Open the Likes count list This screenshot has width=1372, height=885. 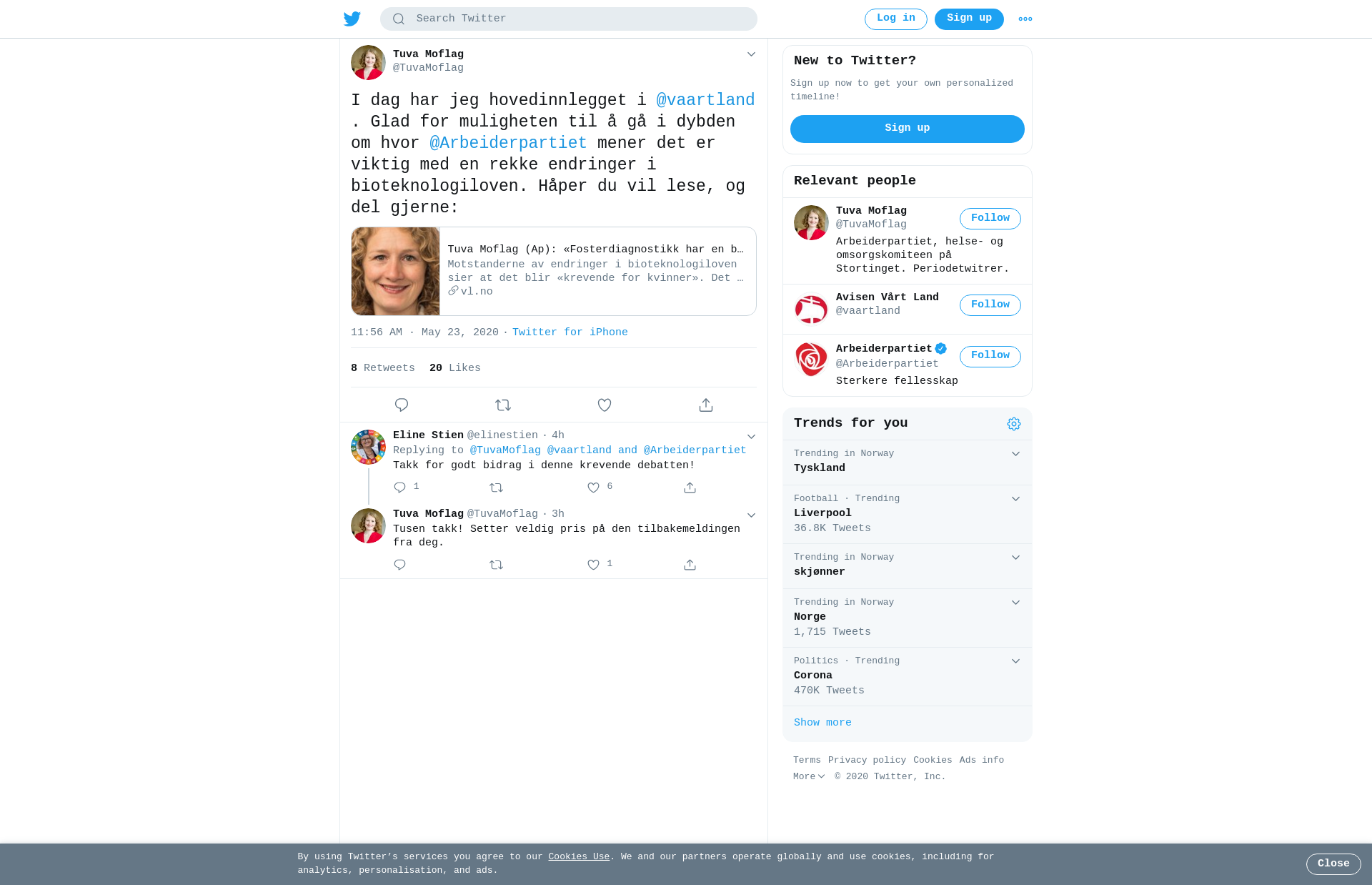point(455,368)
